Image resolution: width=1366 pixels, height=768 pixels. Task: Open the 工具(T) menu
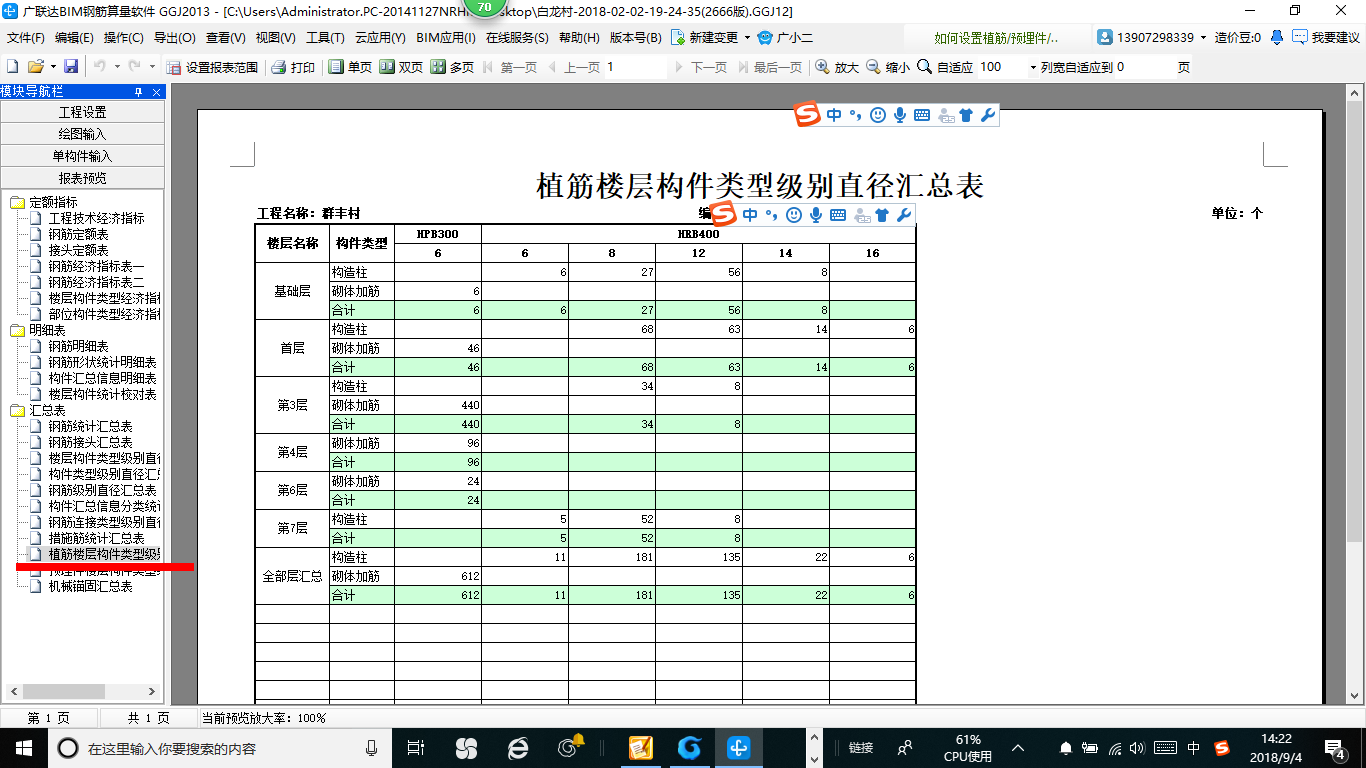point(325,38)
